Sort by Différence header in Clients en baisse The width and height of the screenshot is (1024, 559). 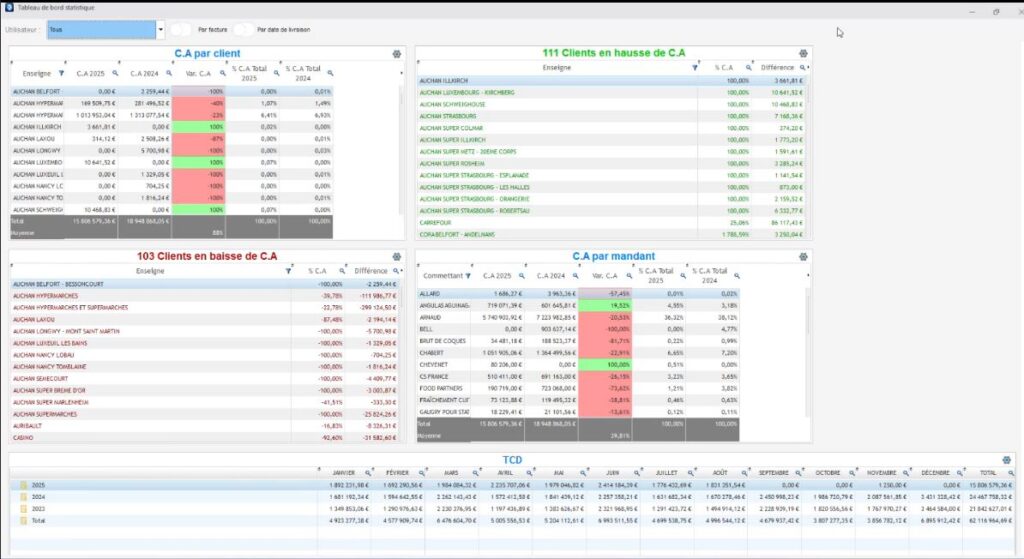point(371,270)
